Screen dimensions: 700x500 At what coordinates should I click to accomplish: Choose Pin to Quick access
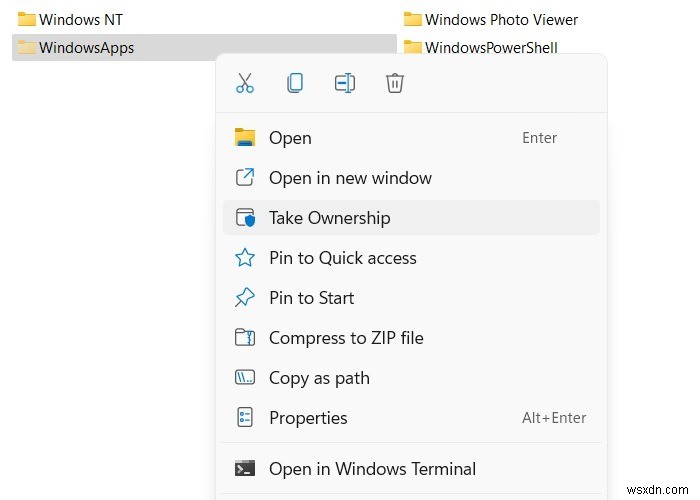point(411,258)
